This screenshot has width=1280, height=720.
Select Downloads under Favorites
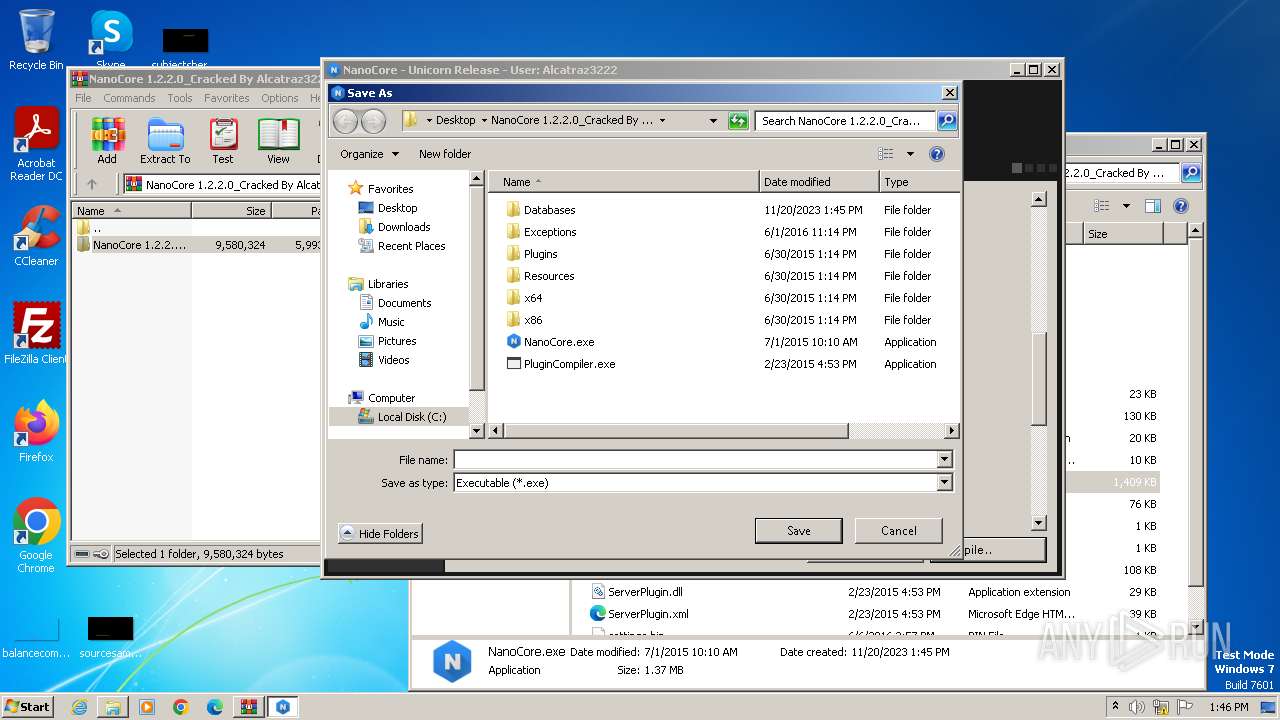point(404,227)
